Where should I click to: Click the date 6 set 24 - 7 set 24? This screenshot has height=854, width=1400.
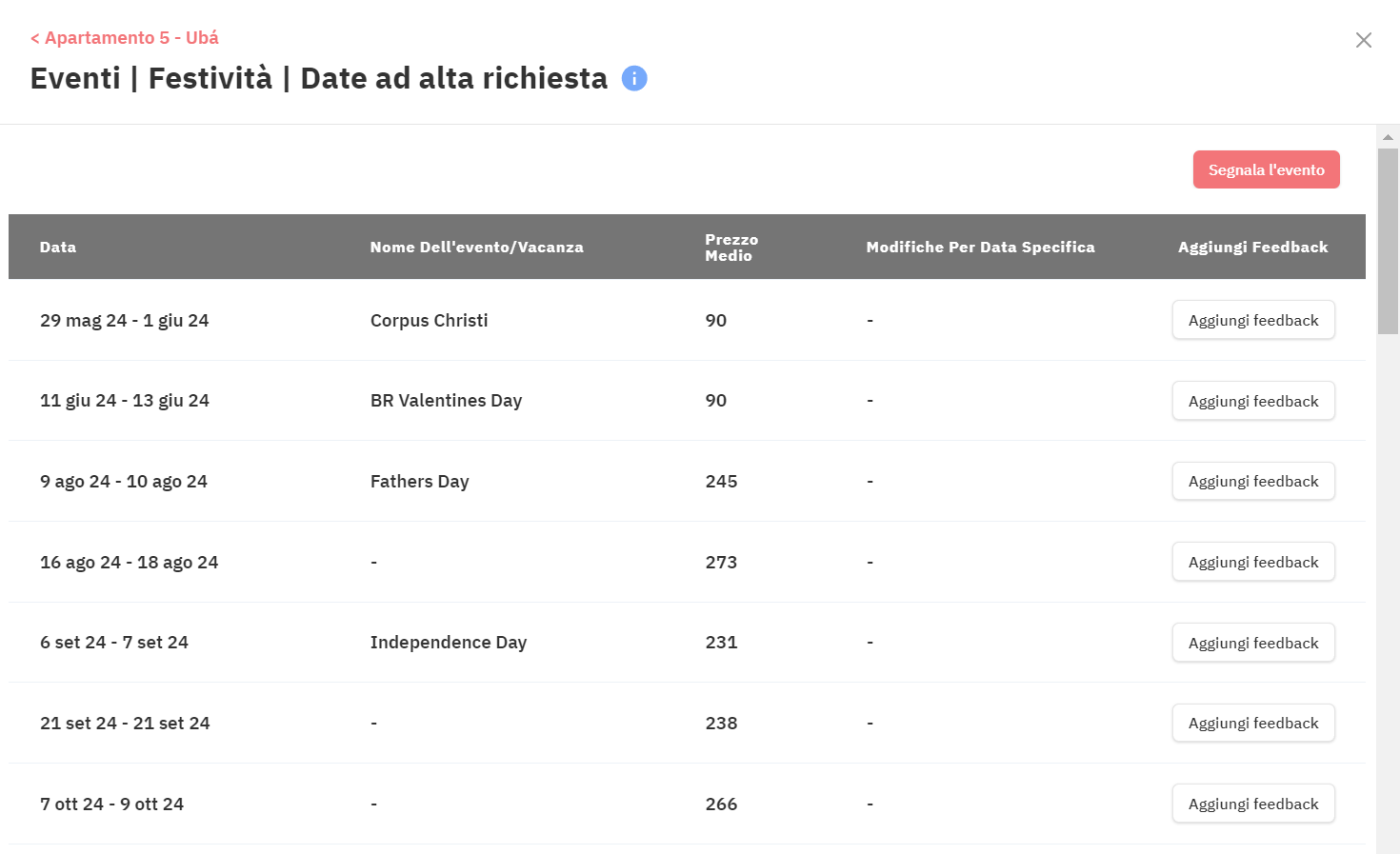point(114,643)
